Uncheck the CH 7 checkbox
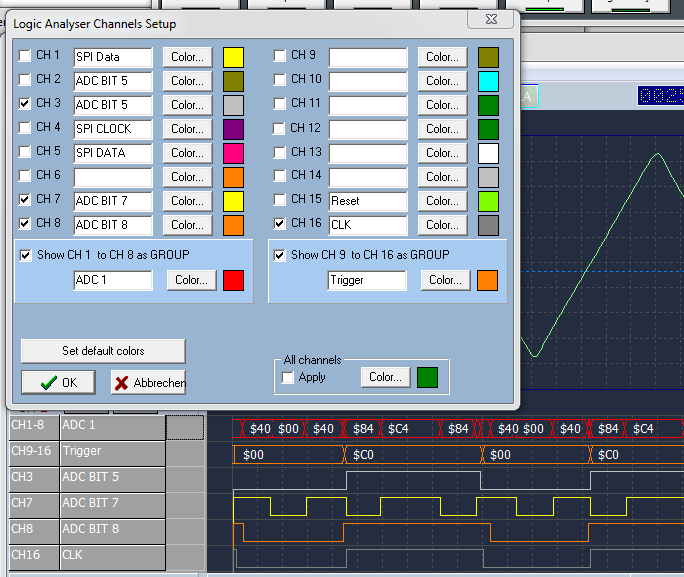Image resolution: width=684 pixels, height=577 pixels. tap(25, 199)
